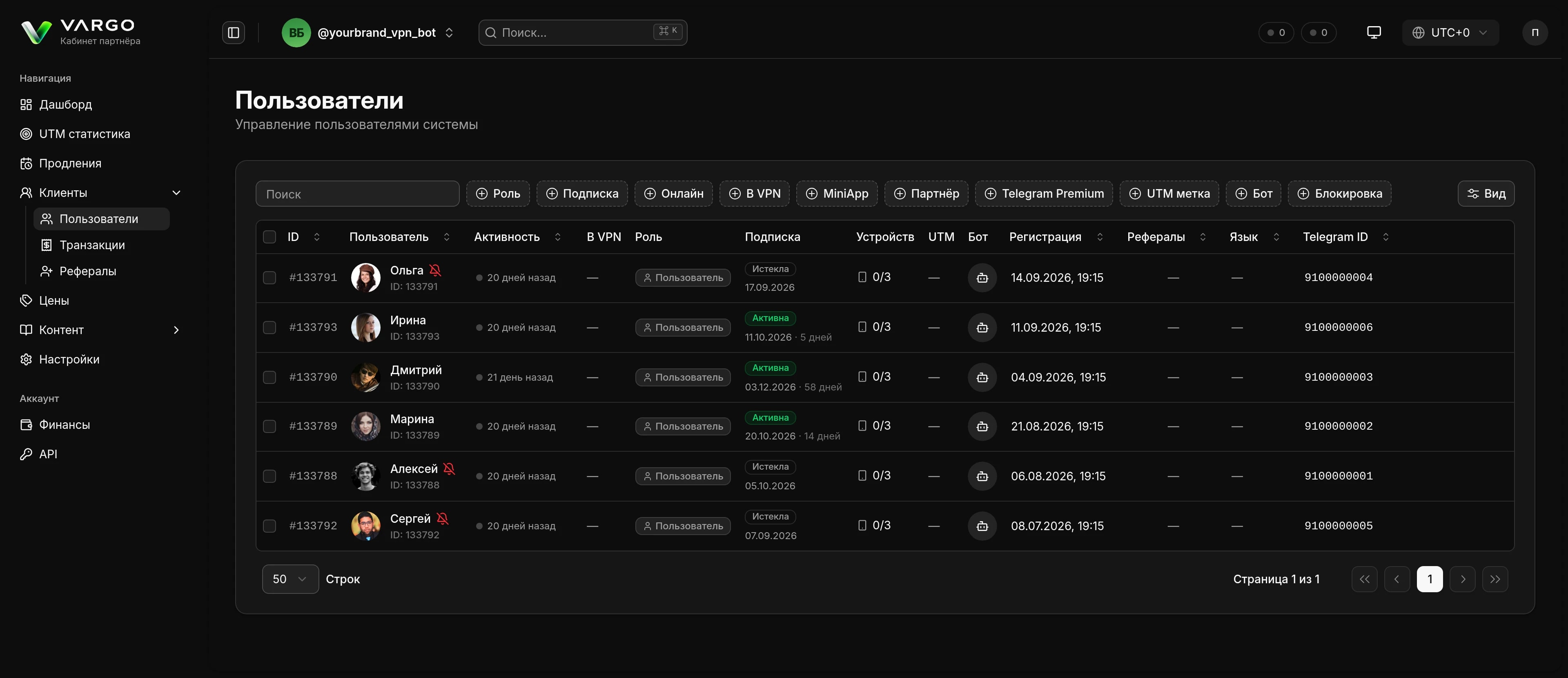Check the box for user #133790
This screenshot has width=1568, height=678.
click(x=269, y=377)
